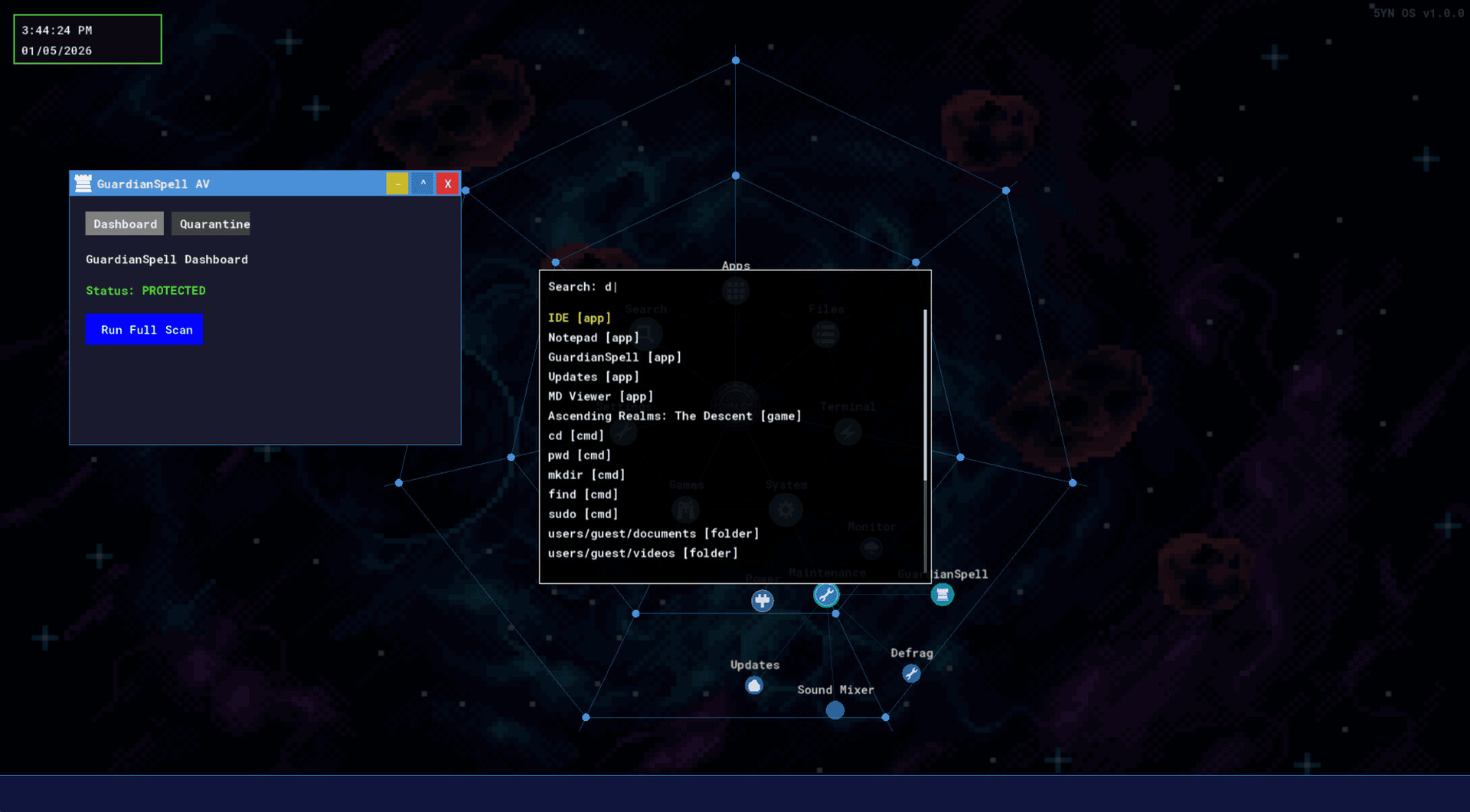Screen dimensions: 1470x812
Task: Open the GuardianSpell rook node icon
Action: pyautogui.click(x=942, y=595)
